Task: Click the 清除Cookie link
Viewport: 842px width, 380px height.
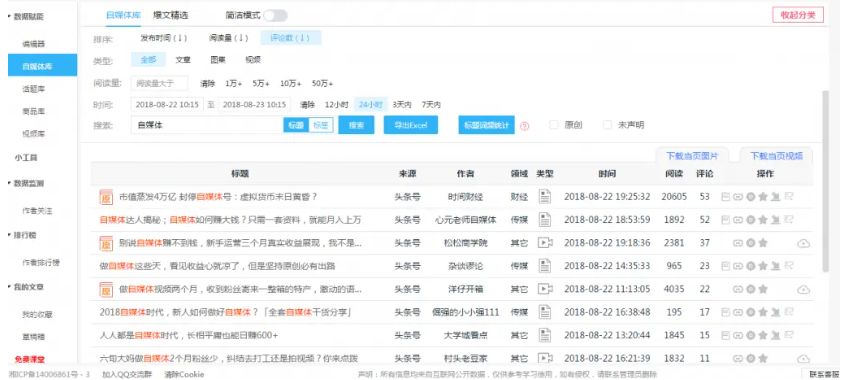Action: (184, 374)
